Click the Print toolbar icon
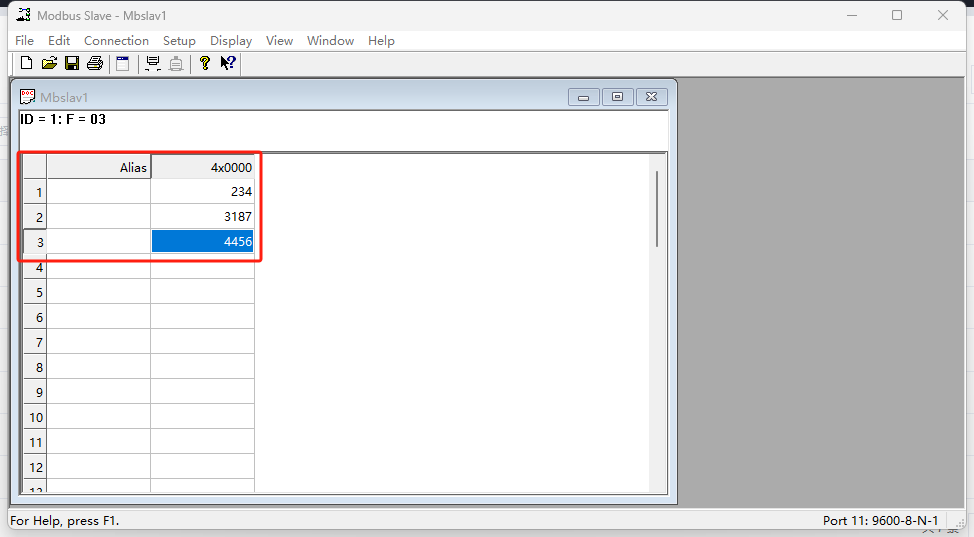Screen dimensions: 974x537 [95, 64]
